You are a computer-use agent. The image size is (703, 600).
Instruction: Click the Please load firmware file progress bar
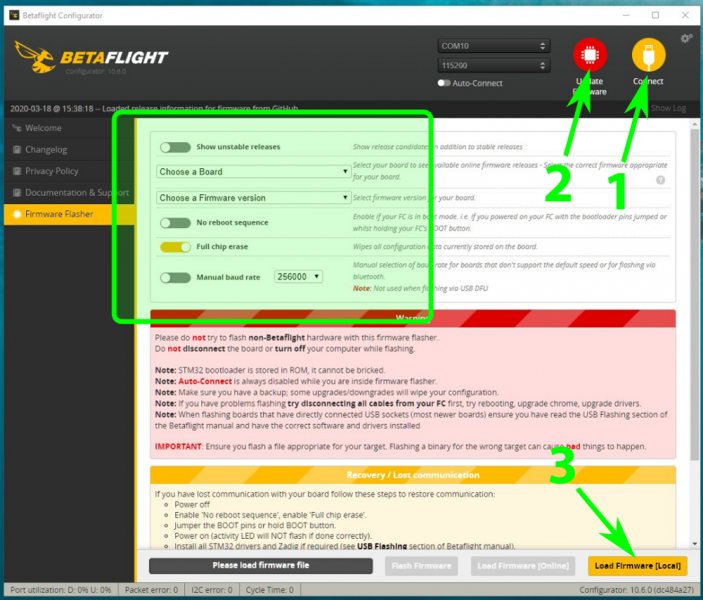coord(260,565)
